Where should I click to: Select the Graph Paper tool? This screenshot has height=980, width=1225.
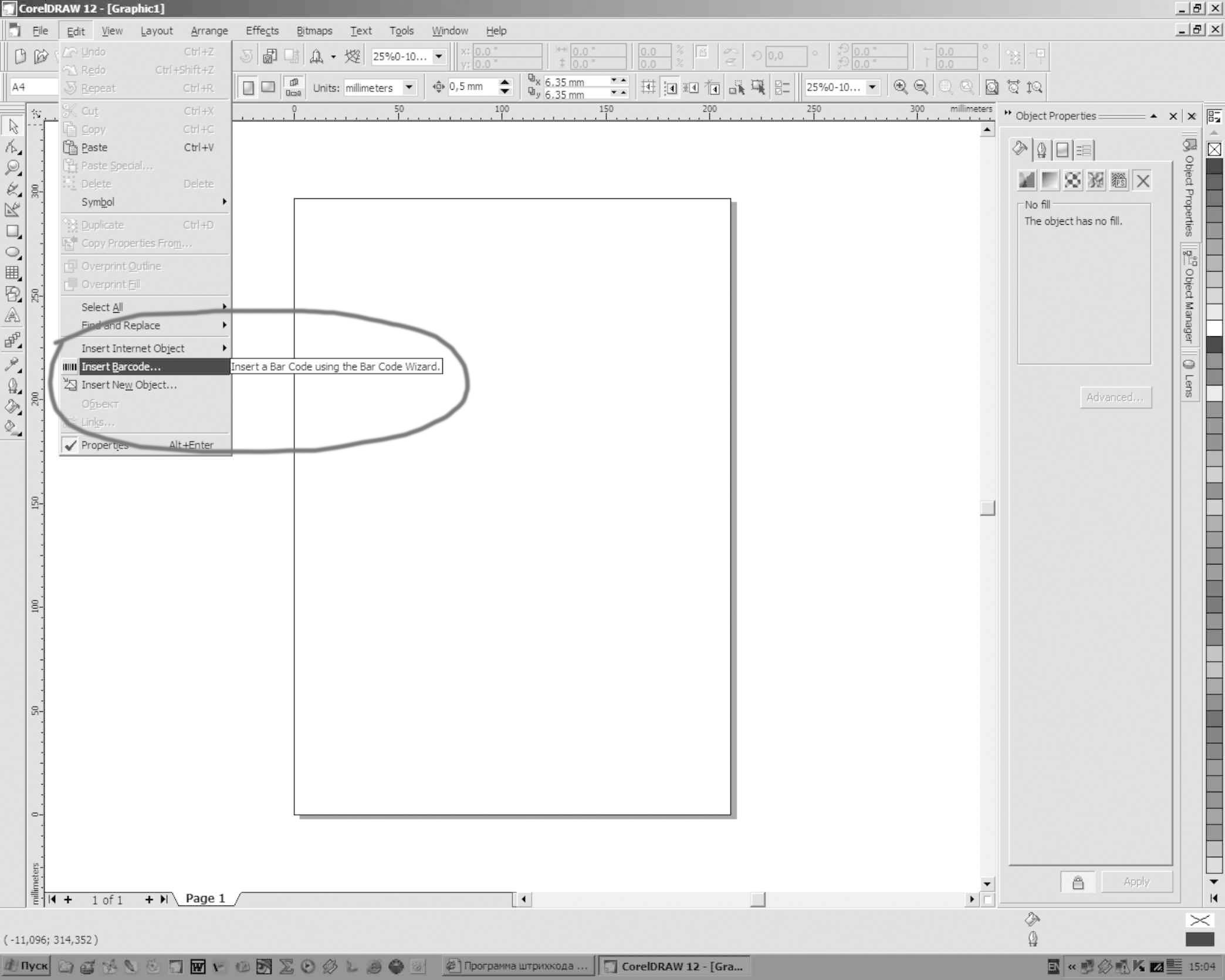13,273
